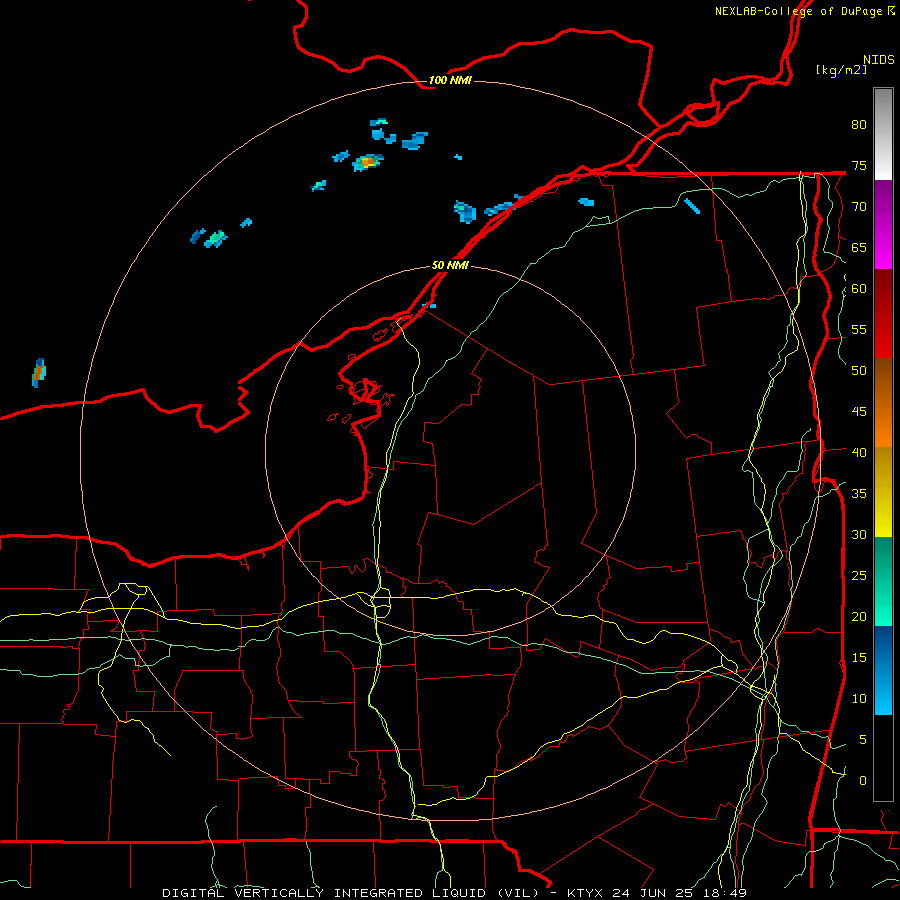
Task: Click the purple-magenta segment of the color scale
Action: (883, 224)
